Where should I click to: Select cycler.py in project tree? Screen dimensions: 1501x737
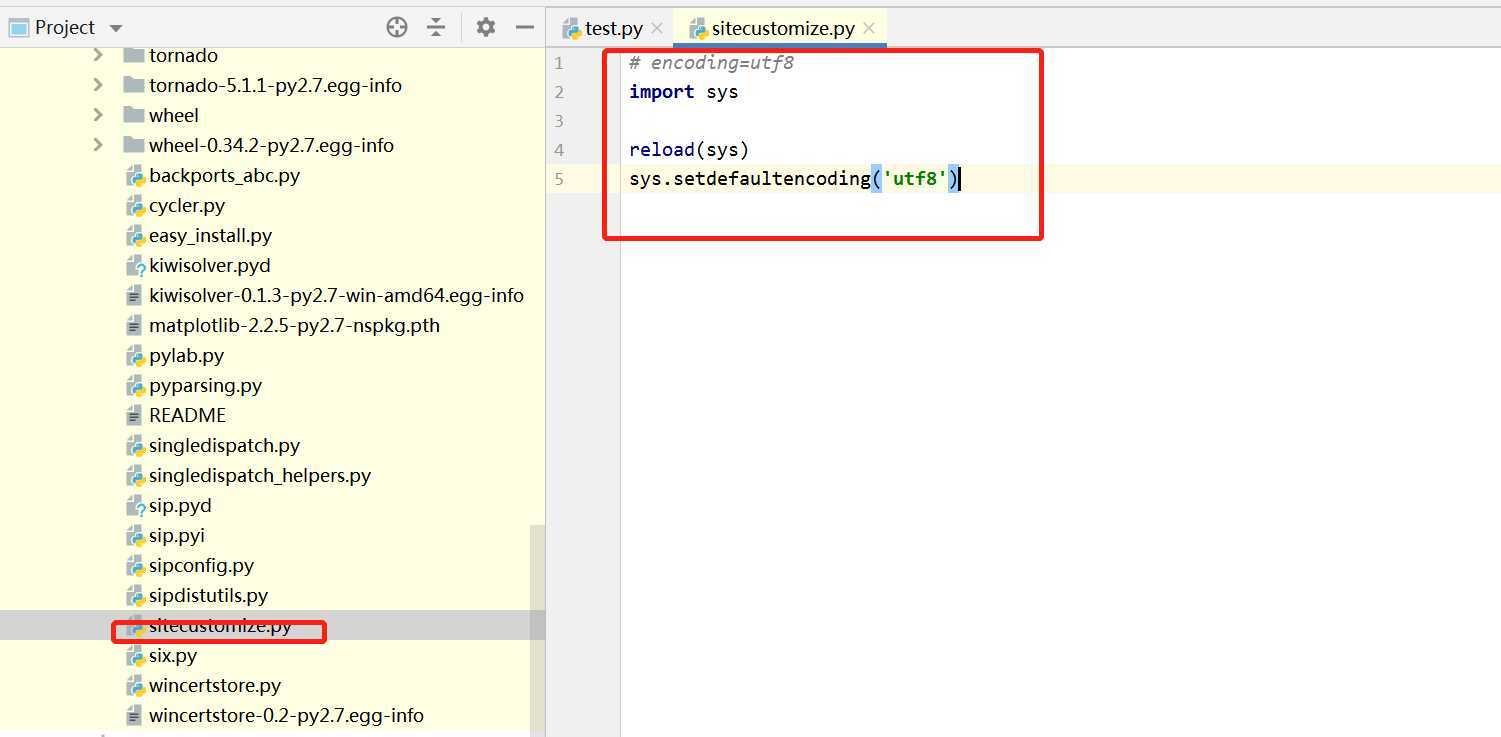[x=187, y=205]
